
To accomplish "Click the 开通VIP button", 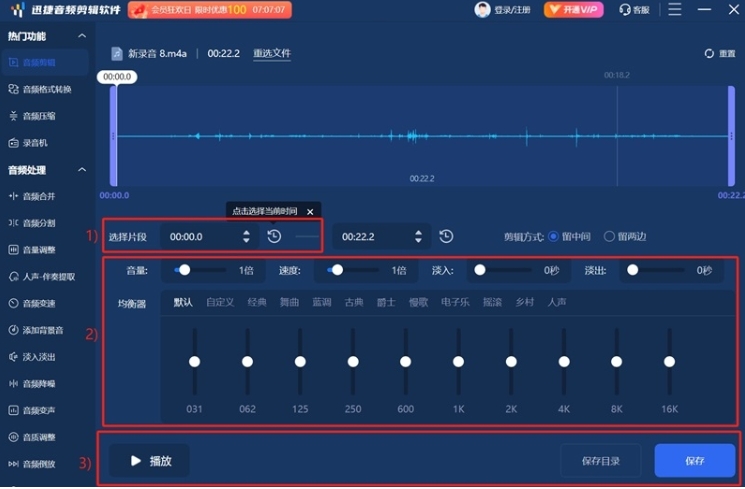I will click(573, 10).
